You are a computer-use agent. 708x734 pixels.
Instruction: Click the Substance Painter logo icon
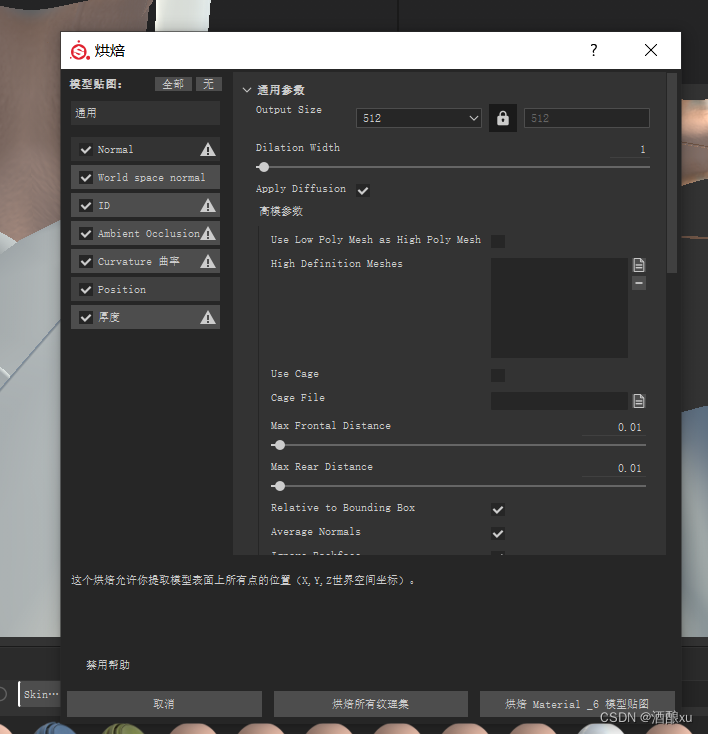point(80,51)
